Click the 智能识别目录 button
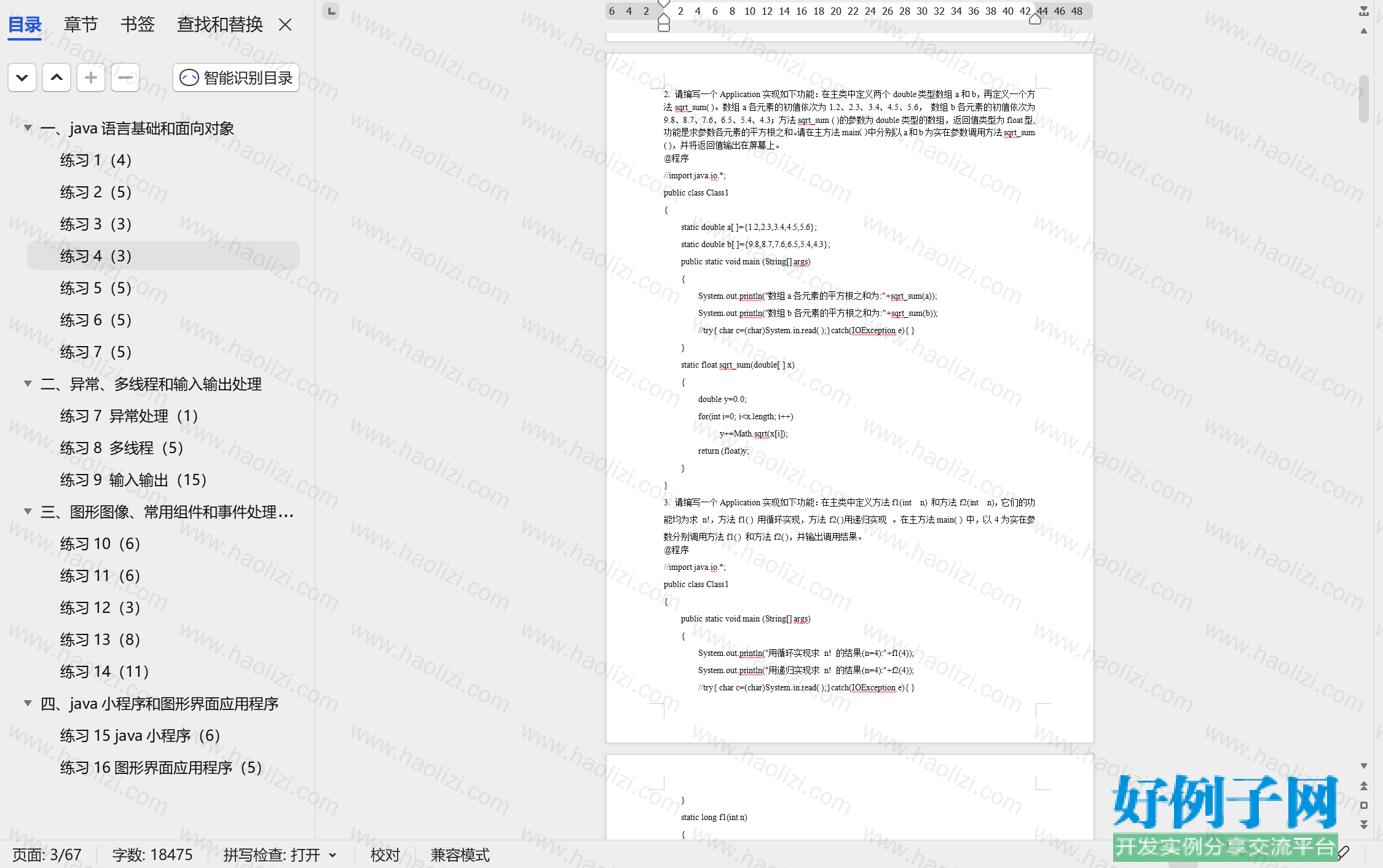 pyautogui.click(x=236, y=77)
